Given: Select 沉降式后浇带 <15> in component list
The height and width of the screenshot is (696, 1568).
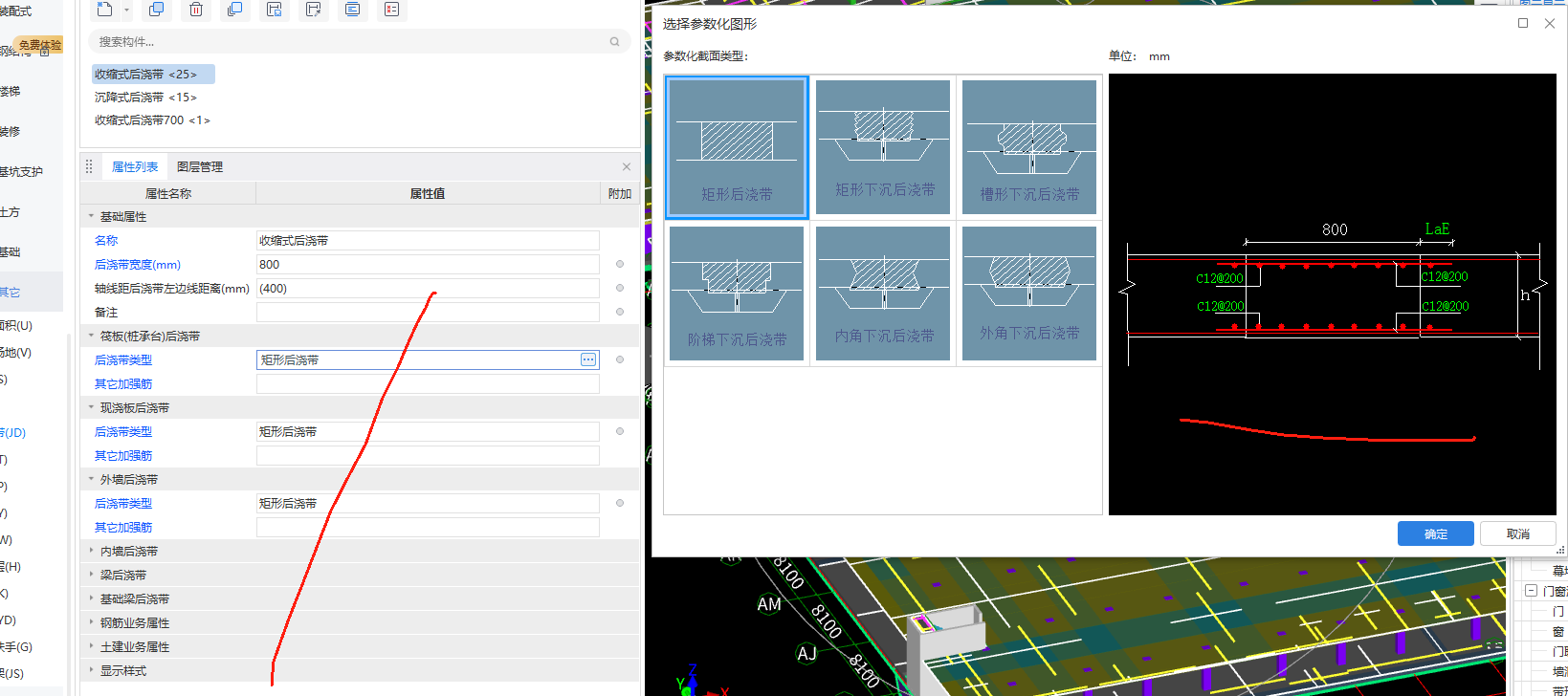Looking at the screenshot, I should [x=145, y=97].
